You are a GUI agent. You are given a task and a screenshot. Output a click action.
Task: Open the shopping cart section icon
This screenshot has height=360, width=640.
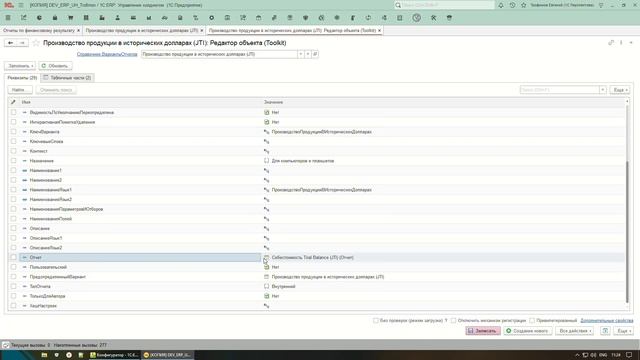(70, 18)
